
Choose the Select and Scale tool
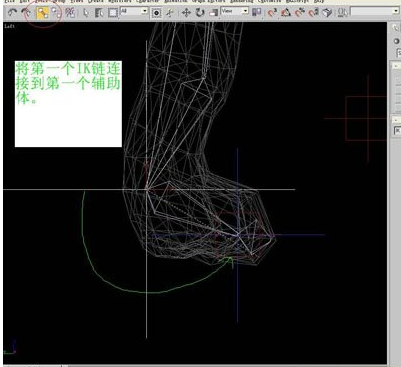(213, 13)
